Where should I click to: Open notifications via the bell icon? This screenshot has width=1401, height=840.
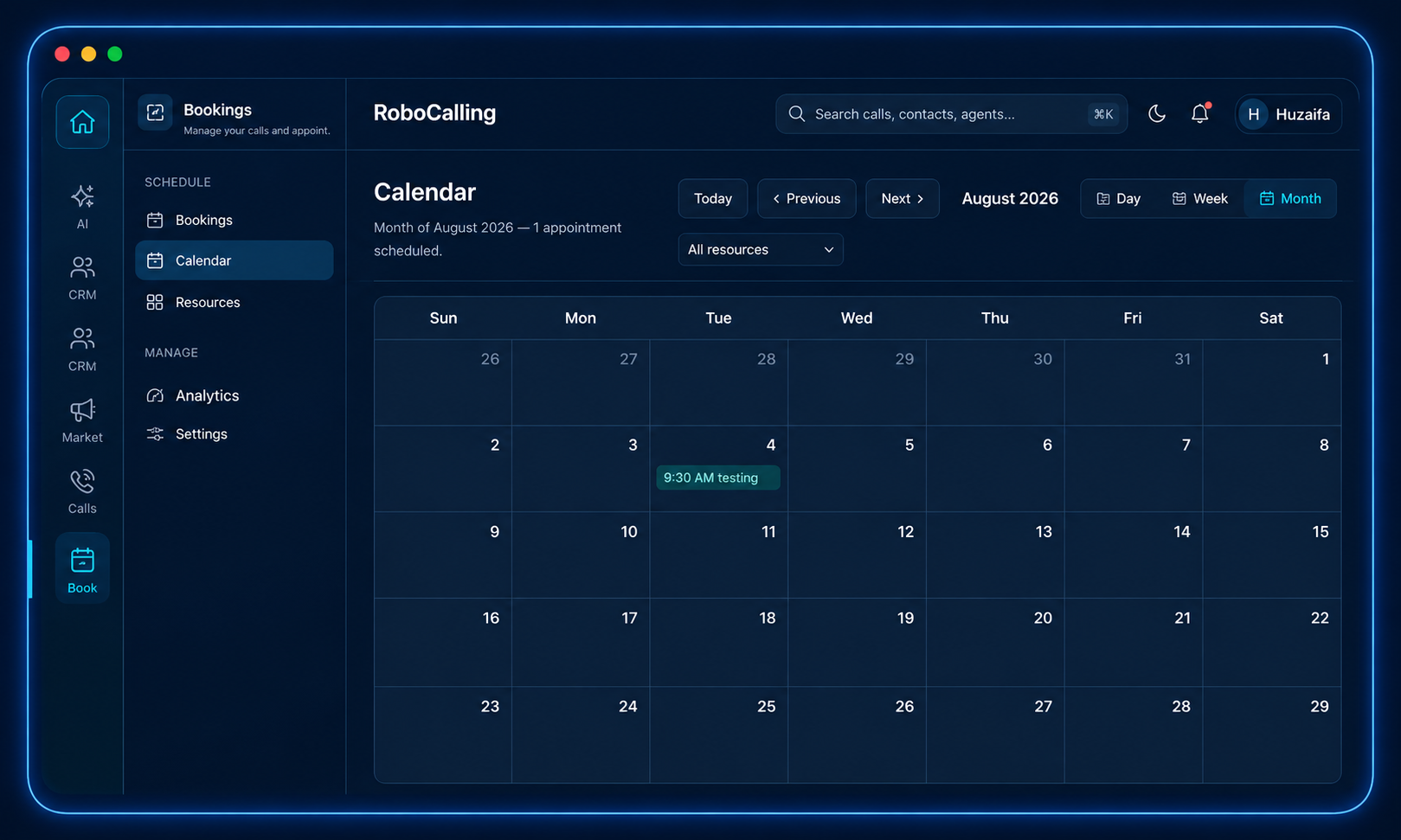pyautogui.click(x=1199, y=113)
